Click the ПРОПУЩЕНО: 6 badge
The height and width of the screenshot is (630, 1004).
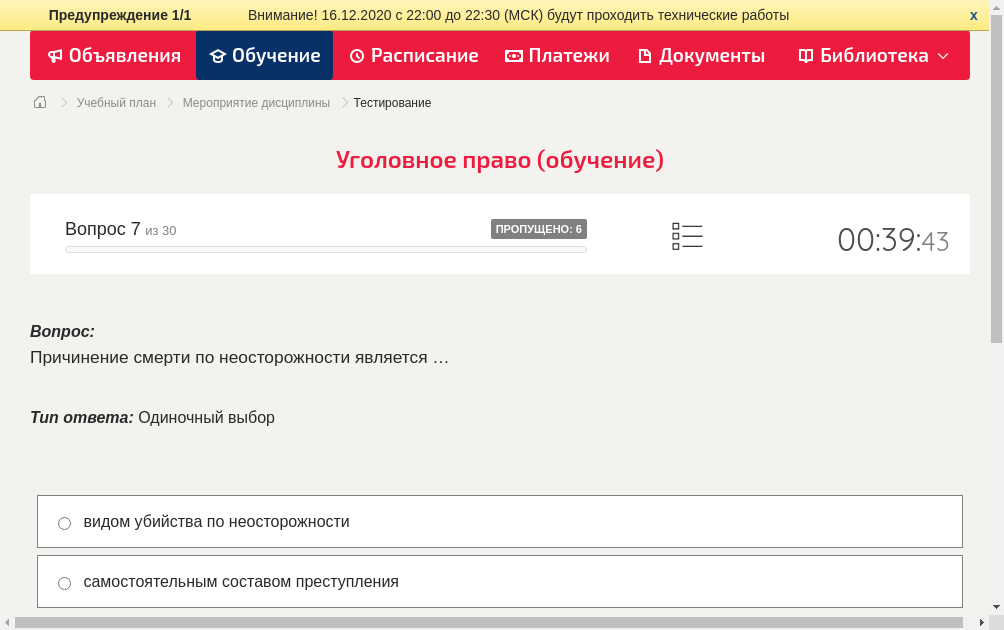539,228
